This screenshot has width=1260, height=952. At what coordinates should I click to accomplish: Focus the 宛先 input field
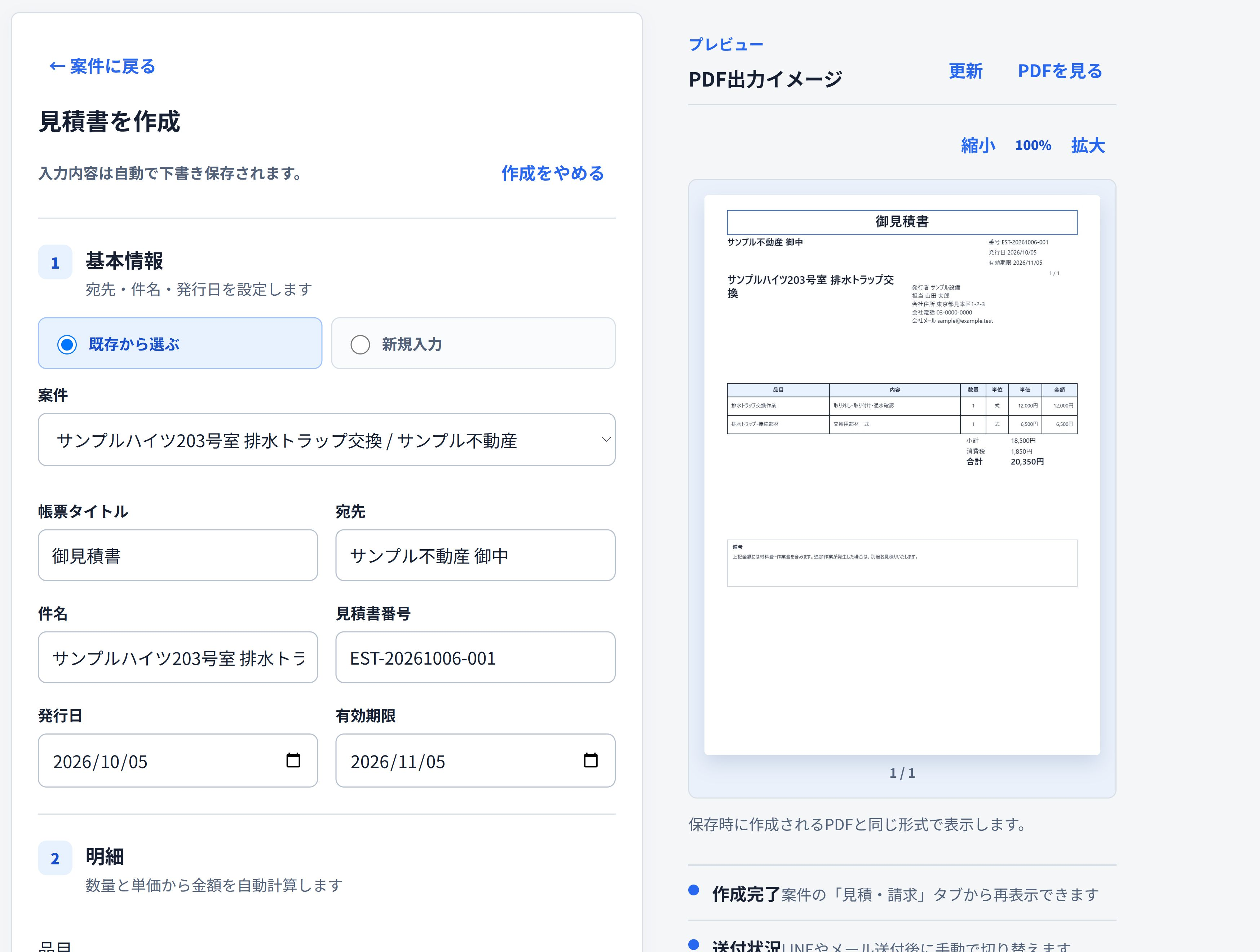tap(475, 555)
